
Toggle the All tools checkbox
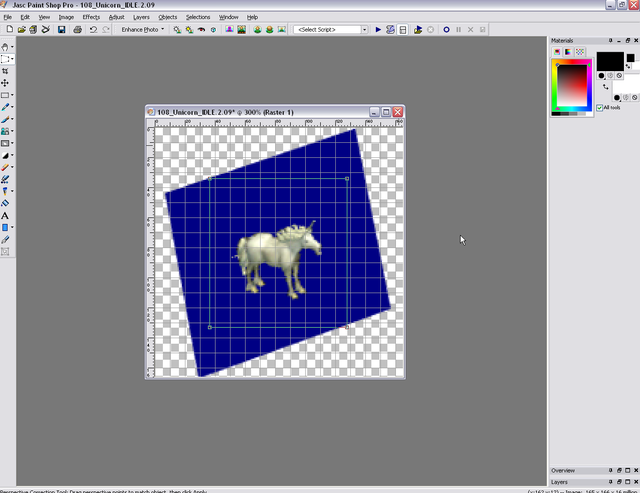point(599,108)
